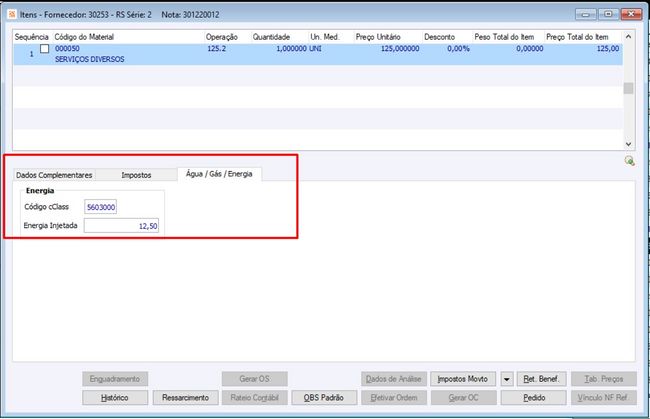
Task: Focus the Energia Injetada input field
Action: coord(121,226)
